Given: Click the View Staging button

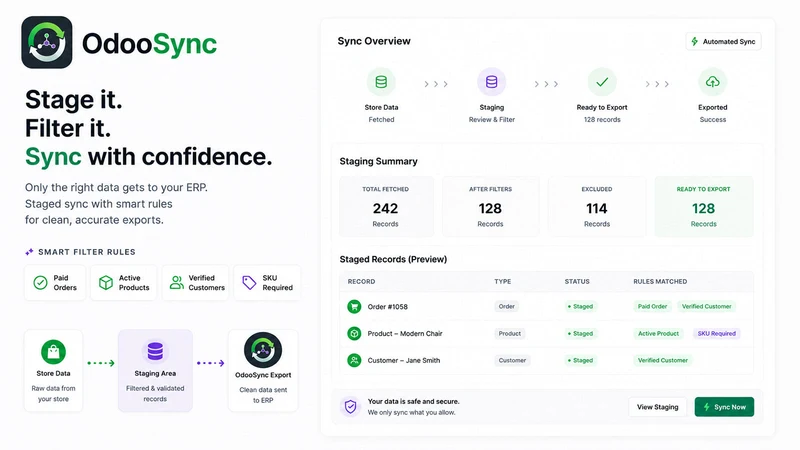Looking at the screenshot, I should coord(657,407).
